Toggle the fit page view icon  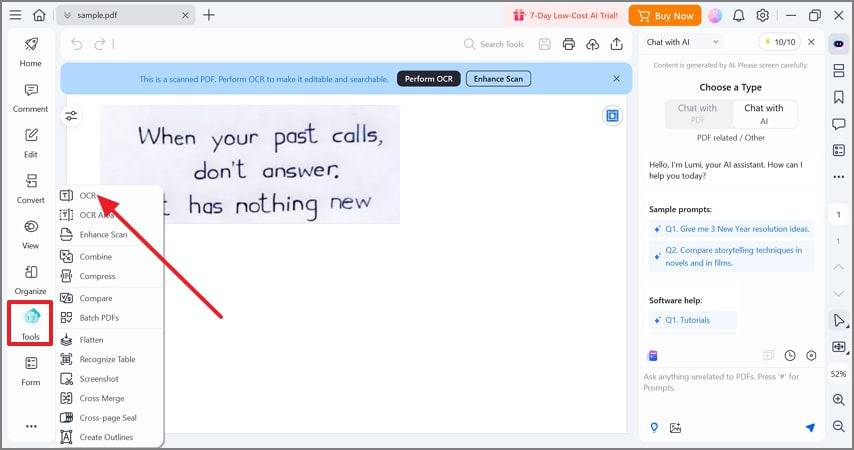pyautogui.click(x=613, y=115)
